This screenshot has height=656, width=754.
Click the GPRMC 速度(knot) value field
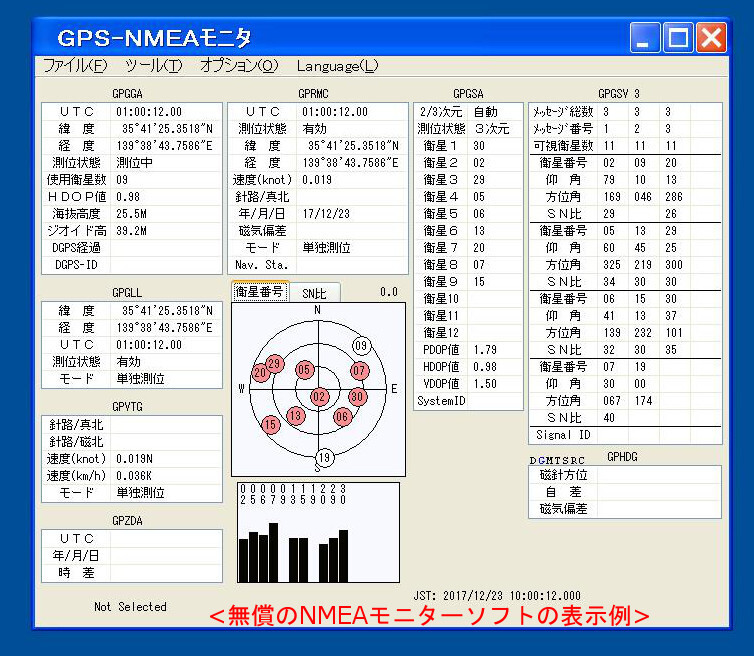pyautogui.click(x=352, y=180)
